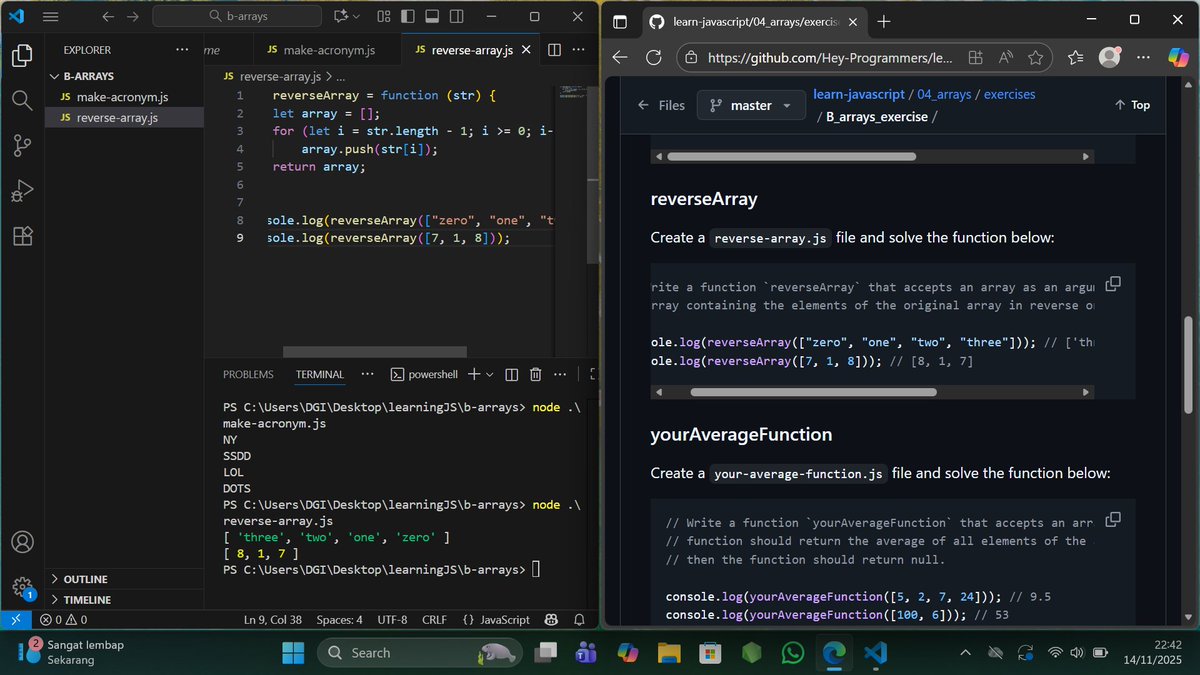Open Copilot in the Edge toolbar

tap(1178, 57)
